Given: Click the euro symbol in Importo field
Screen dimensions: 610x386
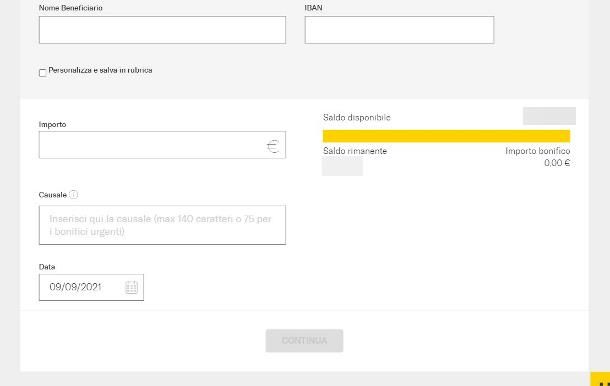Looking at the screenshot, I should [x=273, y=146].
